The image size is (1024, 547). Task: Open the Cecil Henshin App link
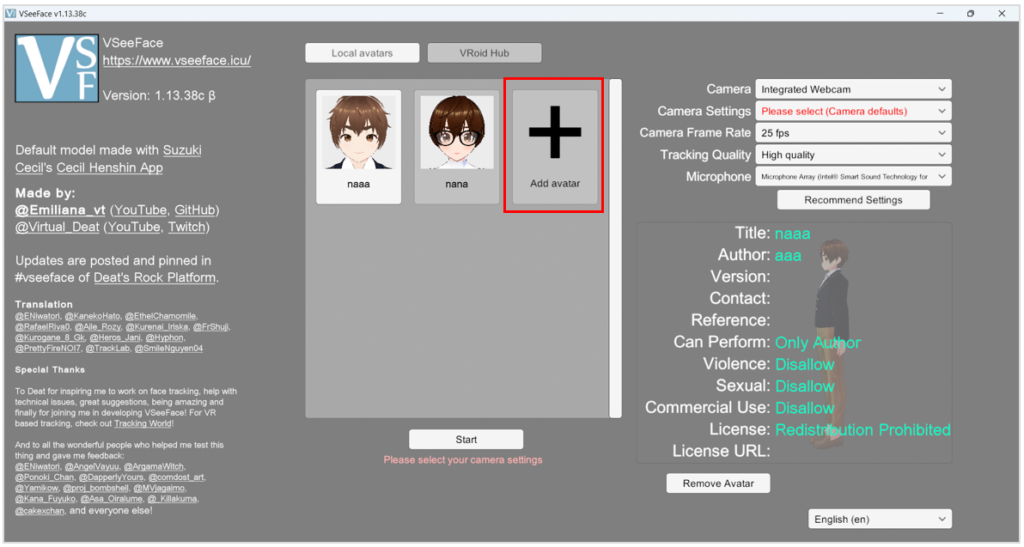(109, 168)
